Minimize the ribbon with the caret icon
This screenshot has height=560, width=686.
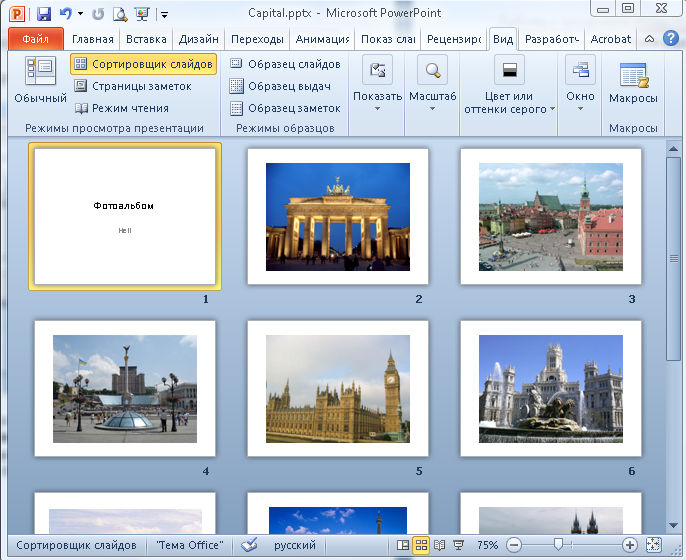(x=650, y=39)
